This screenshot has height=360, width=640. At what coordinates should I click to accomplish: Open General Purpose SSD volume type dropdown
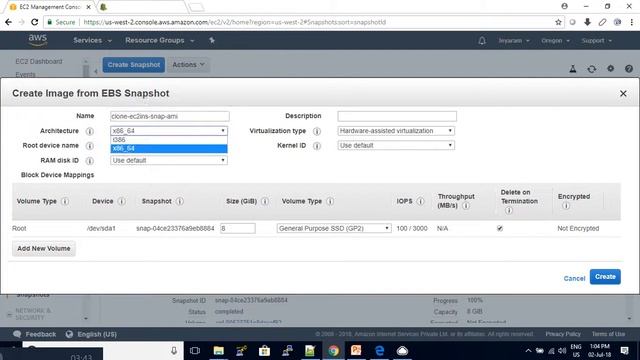click(x=334, y=228)
